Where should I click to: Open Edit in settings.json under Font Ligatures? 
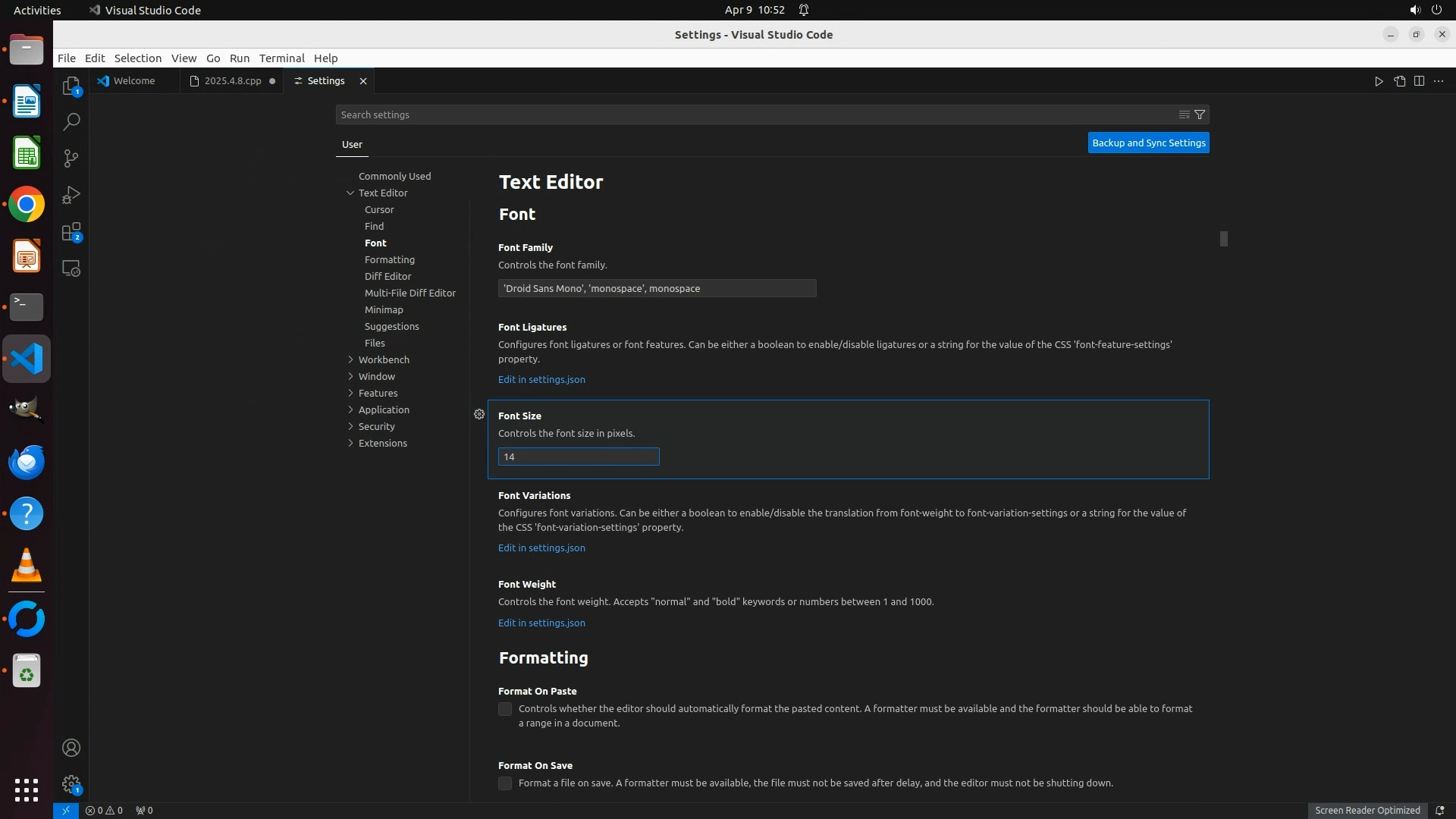(x=541, y=379)
